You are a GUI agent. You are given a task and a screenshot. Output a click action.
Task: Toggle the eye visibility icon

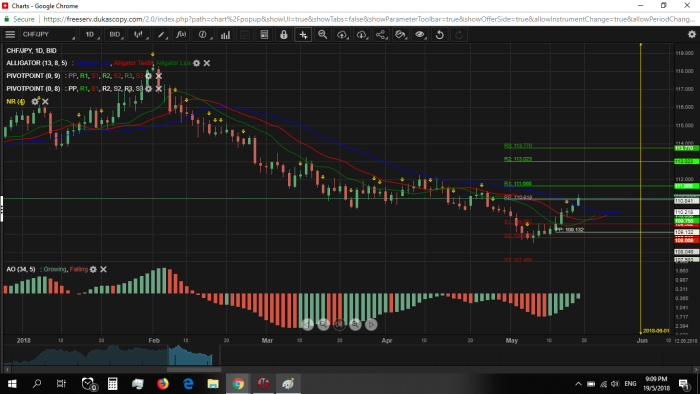(x=420, y=34)
